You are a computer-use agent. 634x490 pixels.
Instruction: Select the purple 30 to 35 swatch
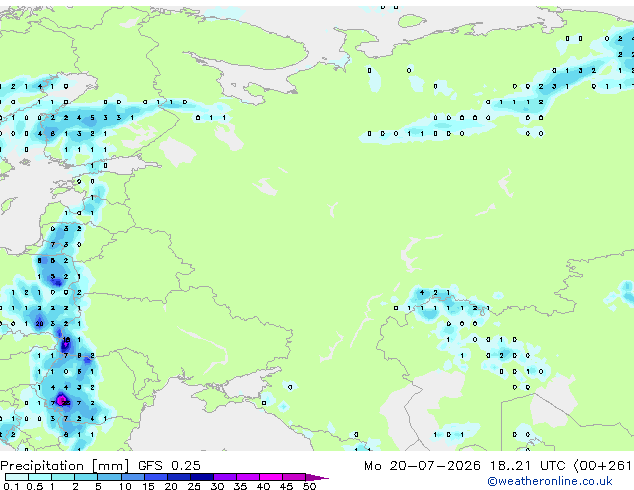pos(225,477)
